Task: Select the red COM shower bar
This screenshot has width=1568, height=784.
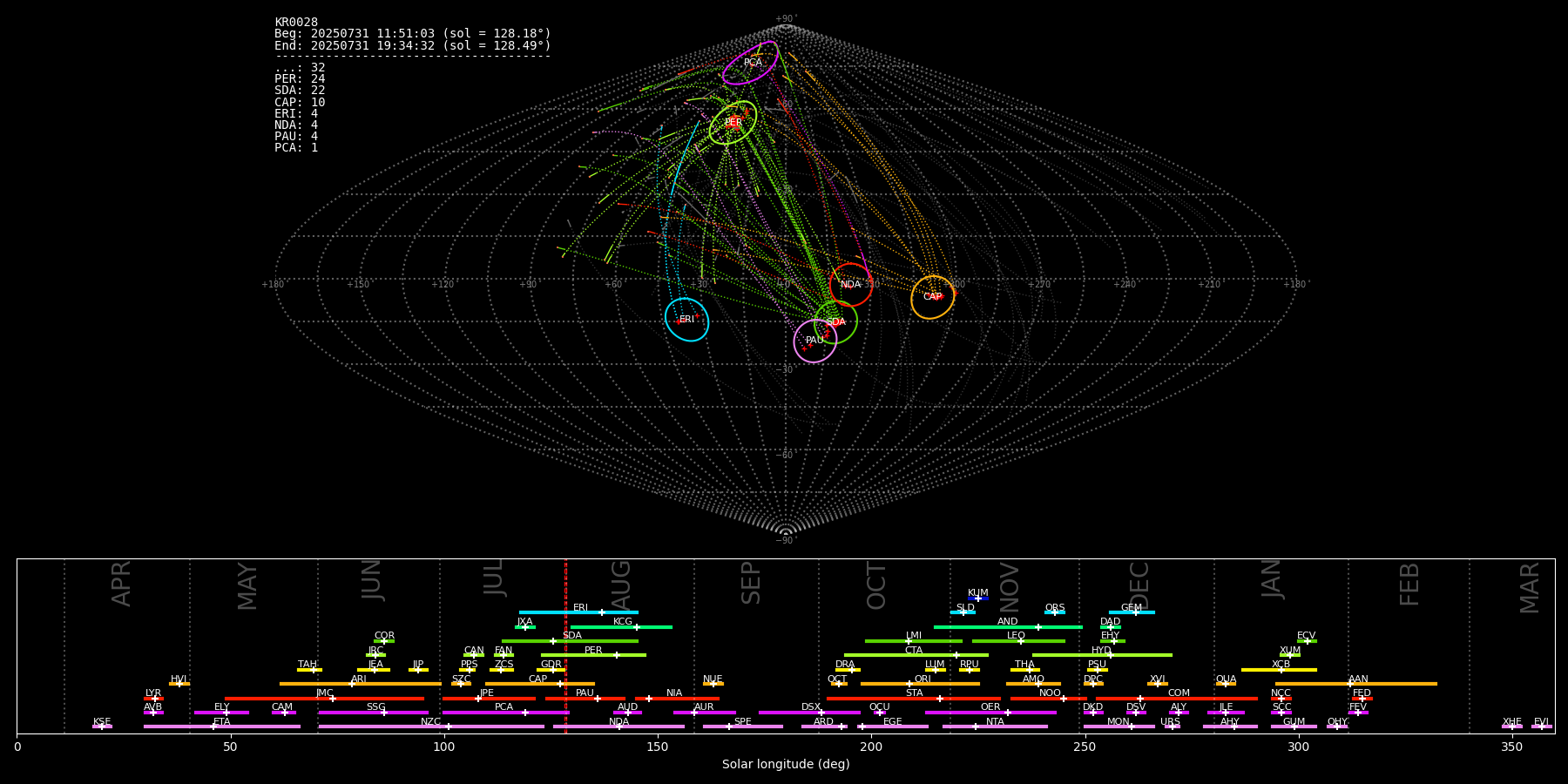Action: (1178, 699)
